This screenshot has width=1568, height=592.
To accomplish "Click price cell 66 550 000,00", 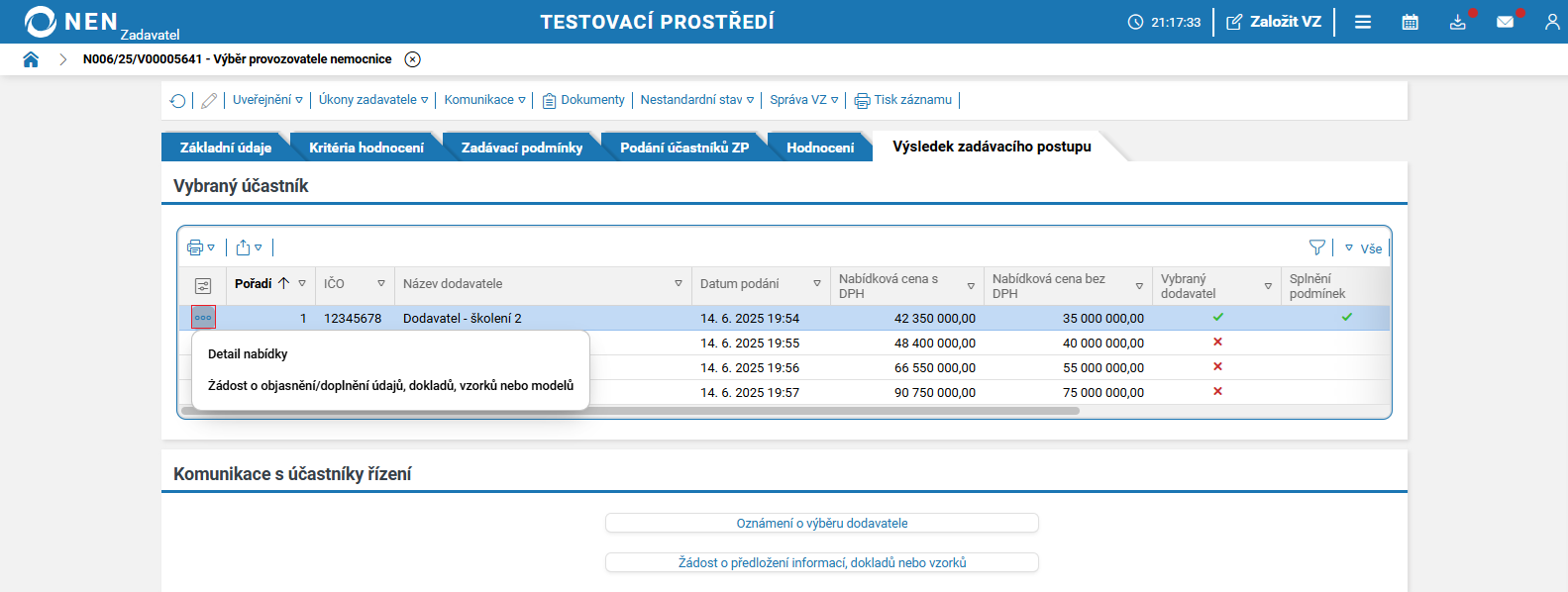I will click(935, 368).
